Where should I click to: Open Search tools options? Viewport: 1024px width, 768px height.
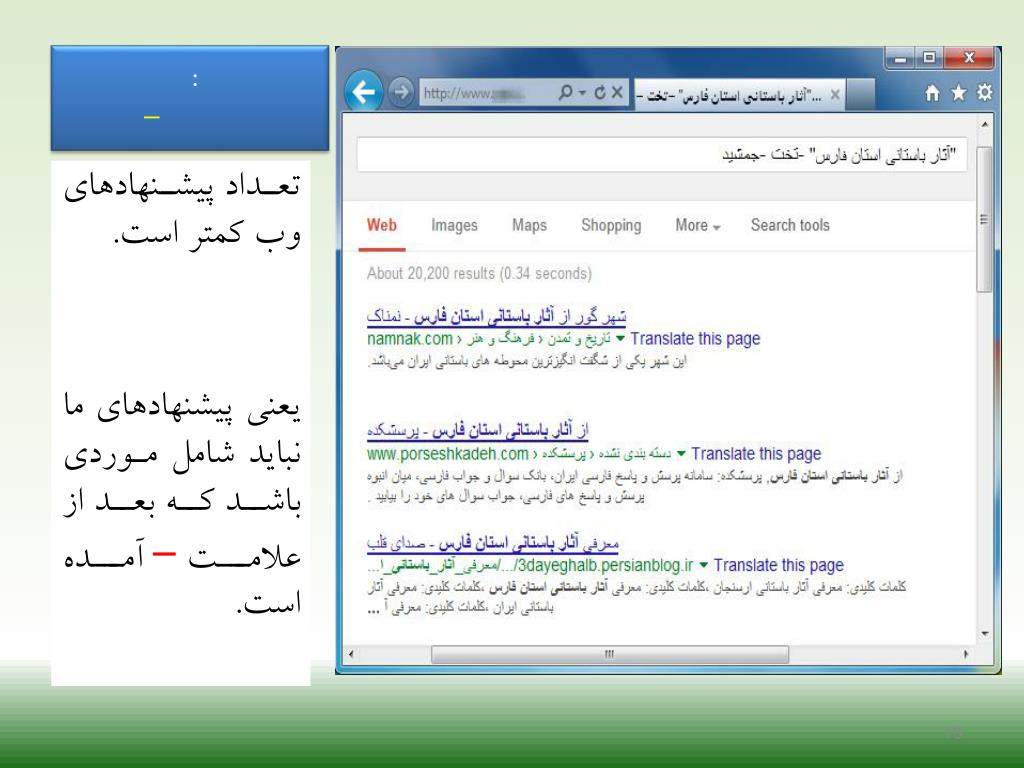point(790,225)
